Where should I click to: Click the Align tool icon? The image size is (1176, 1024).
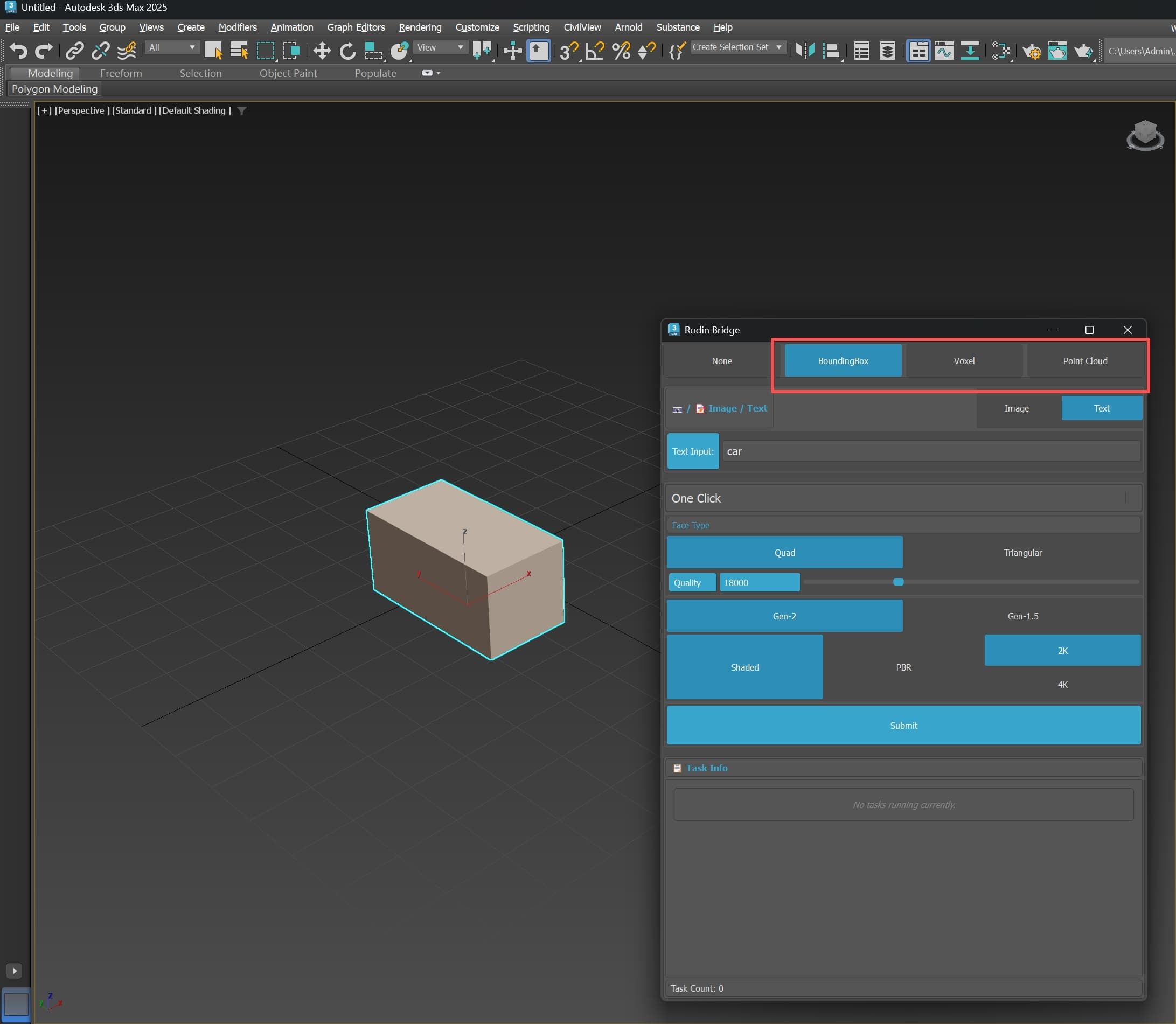(x=831, y=51)
